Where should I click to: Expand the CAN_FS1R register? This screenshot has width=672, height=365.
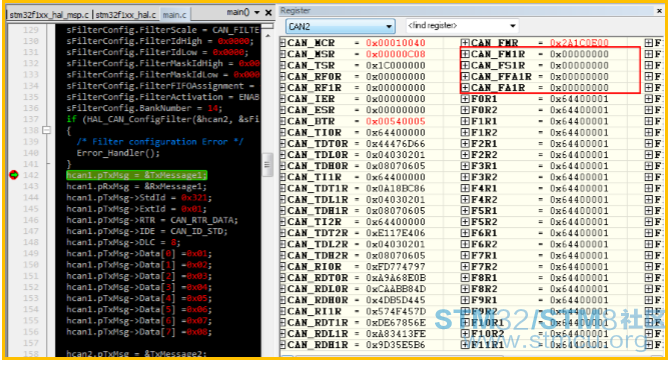[x=465, y=65]
